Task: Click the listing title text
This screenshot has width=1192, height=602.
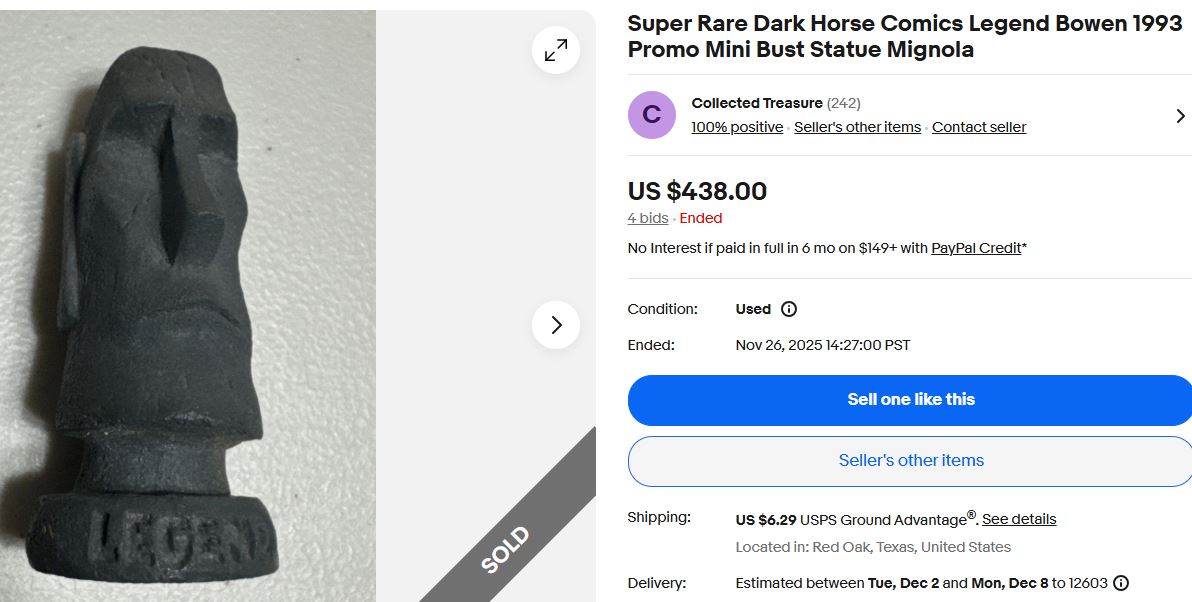Action: [x=904, y=36]
